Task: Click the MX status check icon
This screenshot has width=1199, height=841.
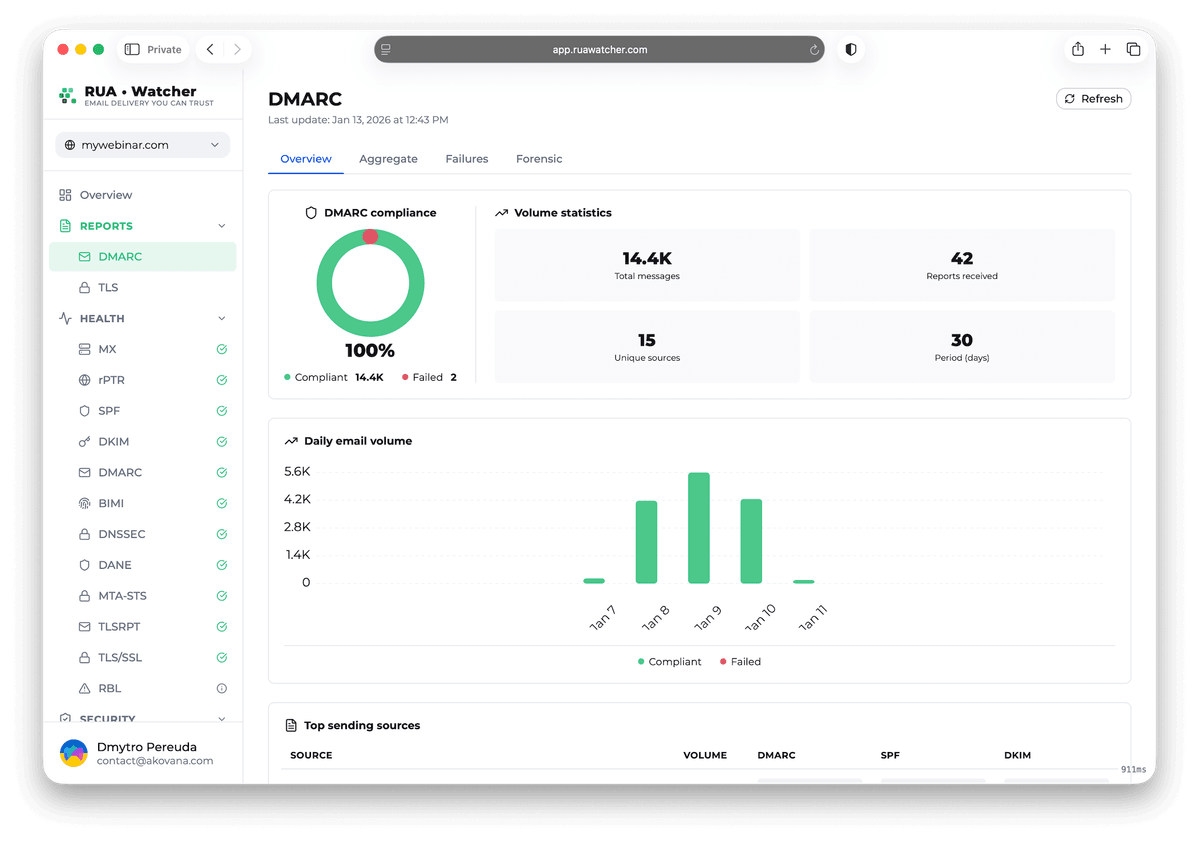Action: tap(222, 349)
